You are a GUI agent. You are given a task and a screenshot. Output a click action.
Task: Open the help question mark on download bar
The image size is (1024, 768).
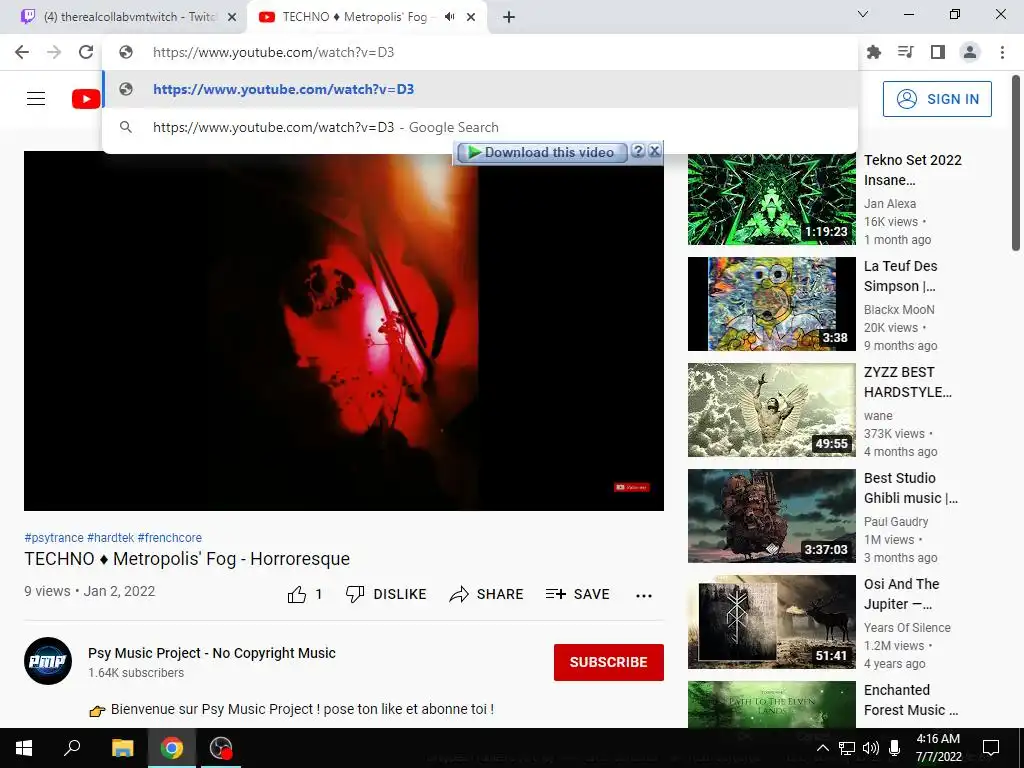point(638,152)
